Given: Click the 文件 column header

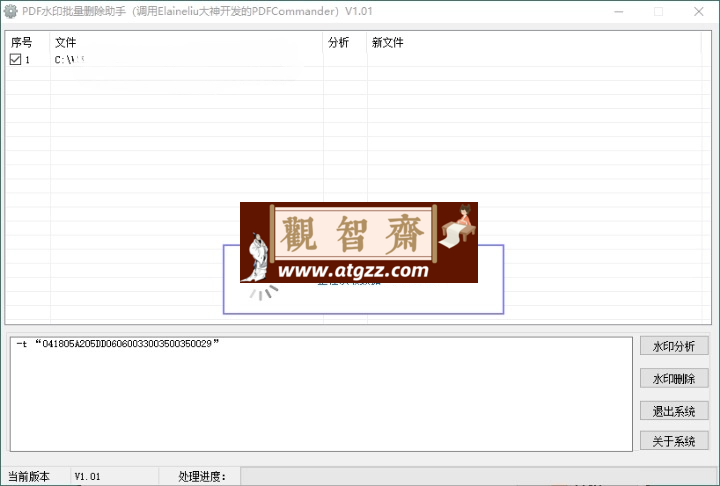Looking at the screenshot, I should coord(186,42).
